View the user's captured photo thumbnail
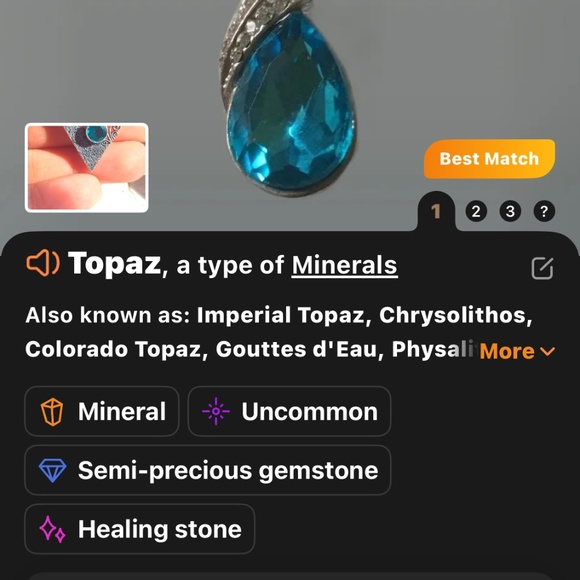Screen dimensions: 580x580 [87, 168]
